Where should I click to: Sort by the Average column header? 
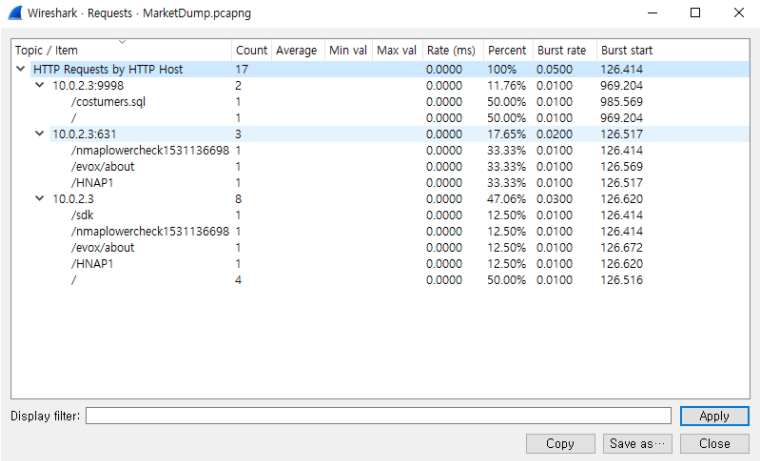pyautogui.click(x=297, y=50)
